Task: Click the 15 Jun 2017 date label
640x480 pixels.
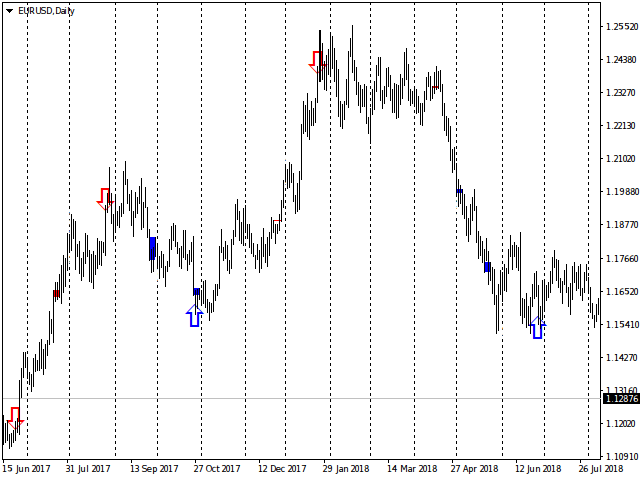Action: click(27, 469)
